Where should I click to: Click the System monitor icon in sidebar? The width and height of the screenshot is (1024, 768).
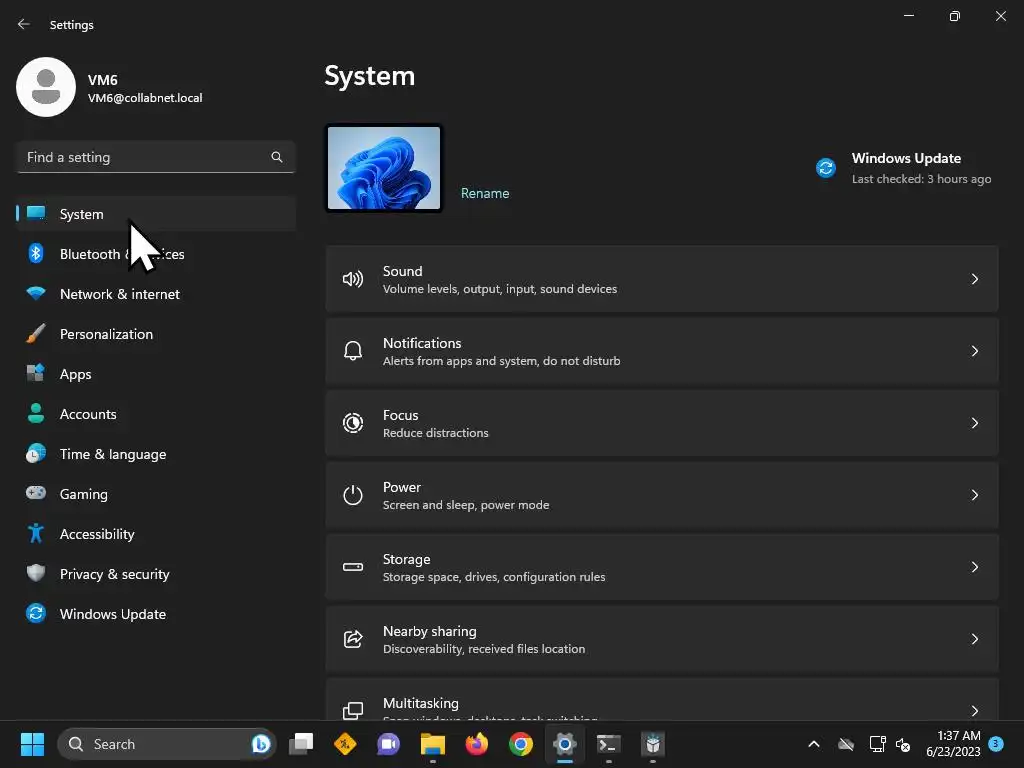(x=36, y=214)
